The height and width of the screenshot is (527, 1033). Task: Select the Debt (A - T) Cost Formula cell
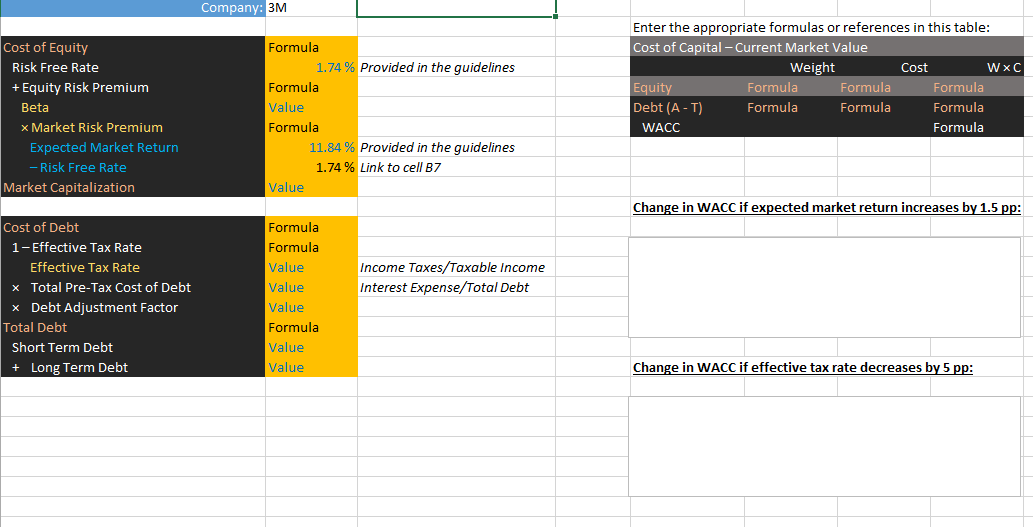[884, 107]
